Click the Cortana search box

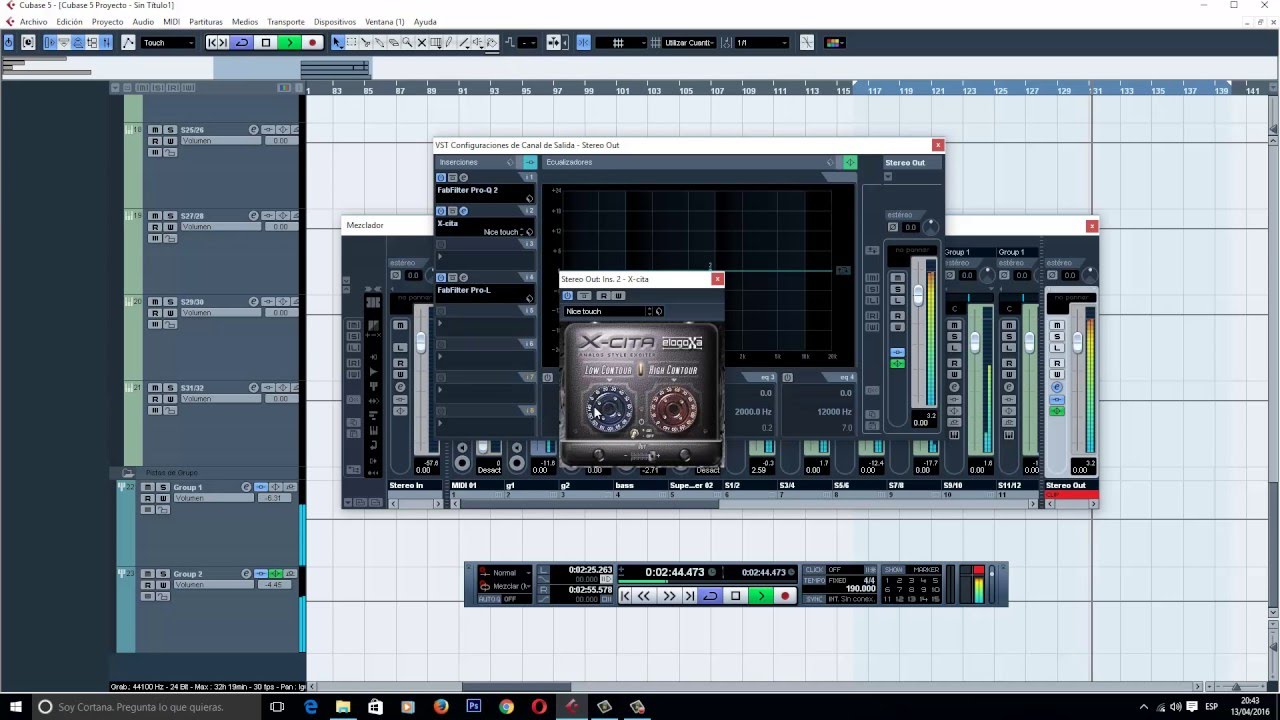[148, 706]
